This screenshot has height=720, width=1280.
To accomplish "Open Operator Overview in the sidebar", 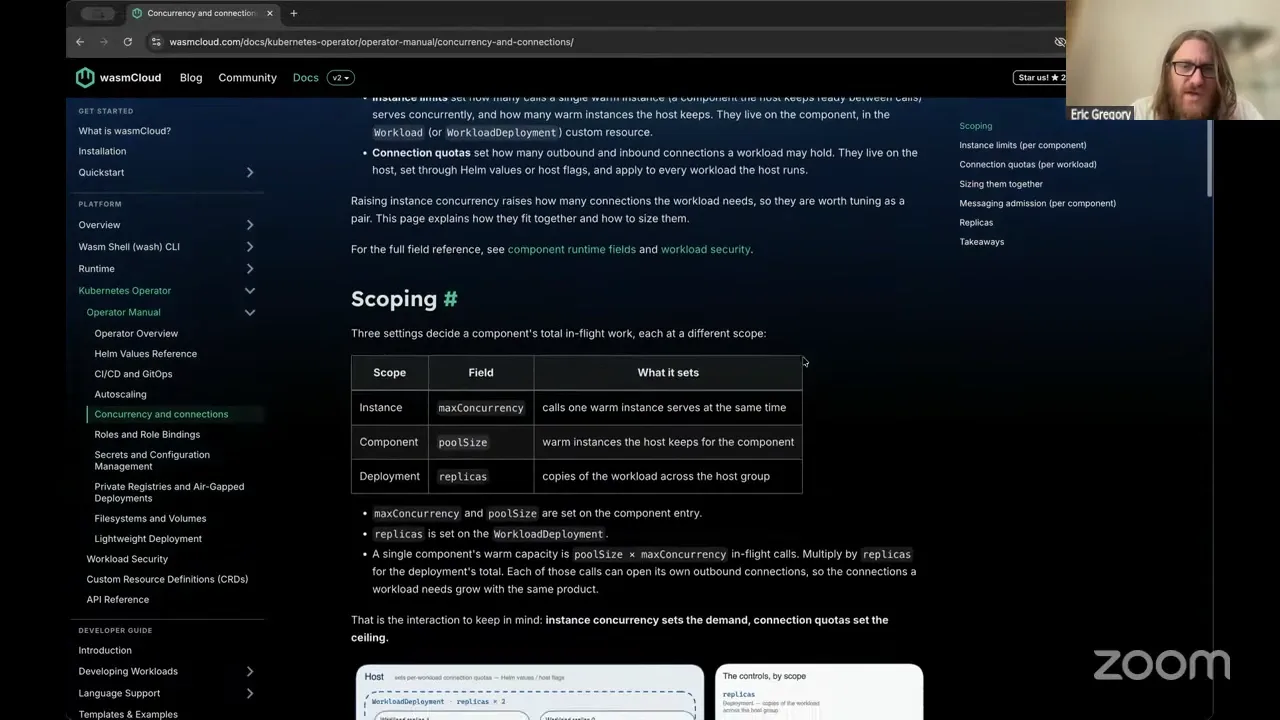I will click(x=136, y=333).
